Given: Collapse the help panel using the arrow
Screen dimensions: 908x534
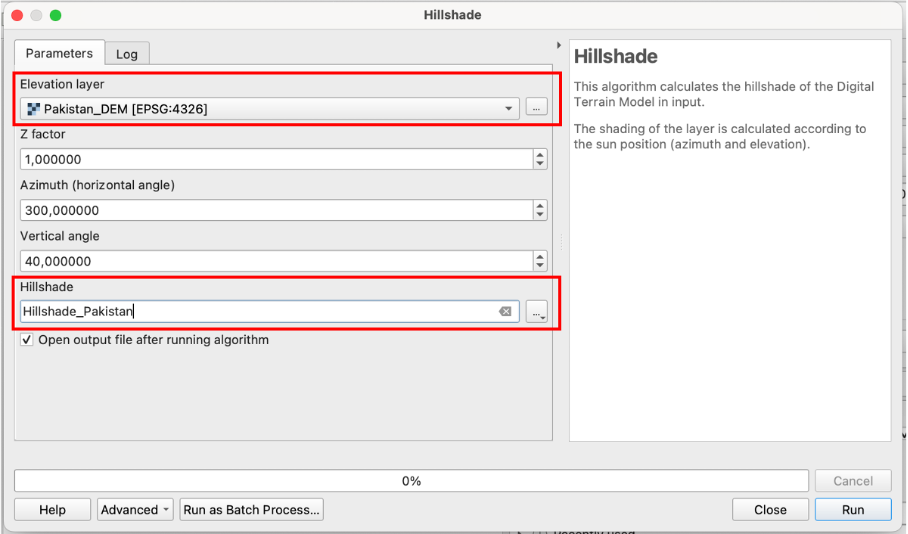Looking at the screenshot, I should click(559, 46).
